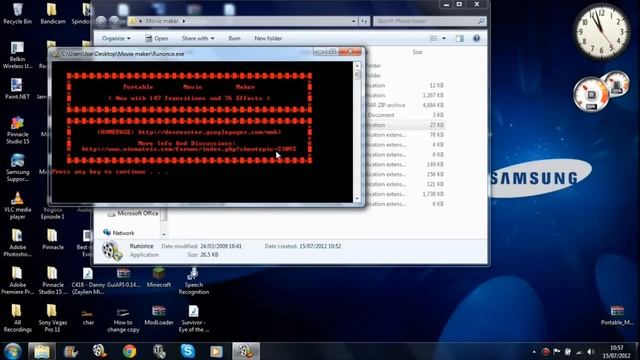Viewport: 640px width, 360px height.
Task: Click the Windows Start orb
Action: coord(13,351)
